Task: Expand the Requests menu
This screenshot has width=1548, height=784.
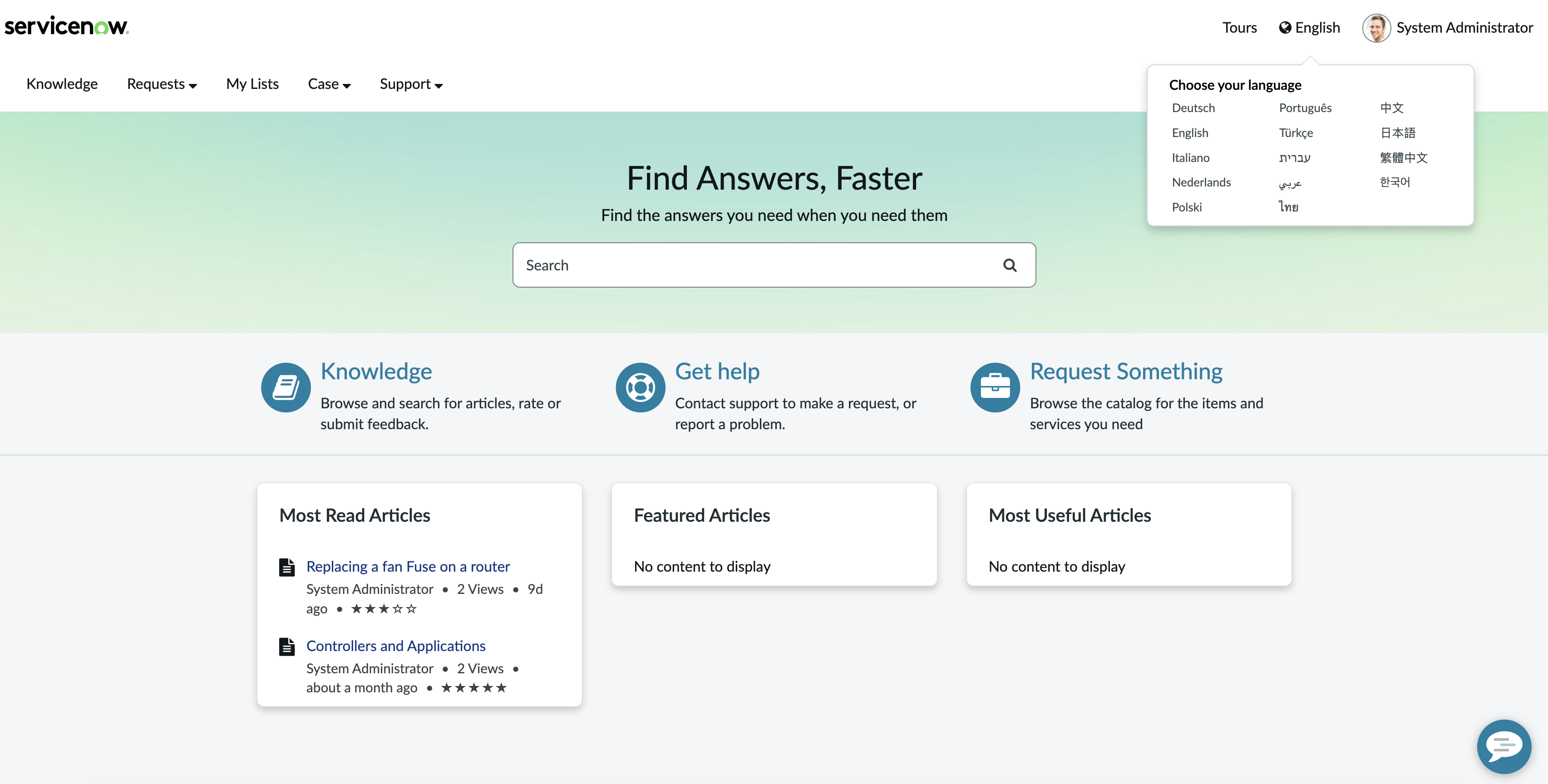Action: (162, 84)
